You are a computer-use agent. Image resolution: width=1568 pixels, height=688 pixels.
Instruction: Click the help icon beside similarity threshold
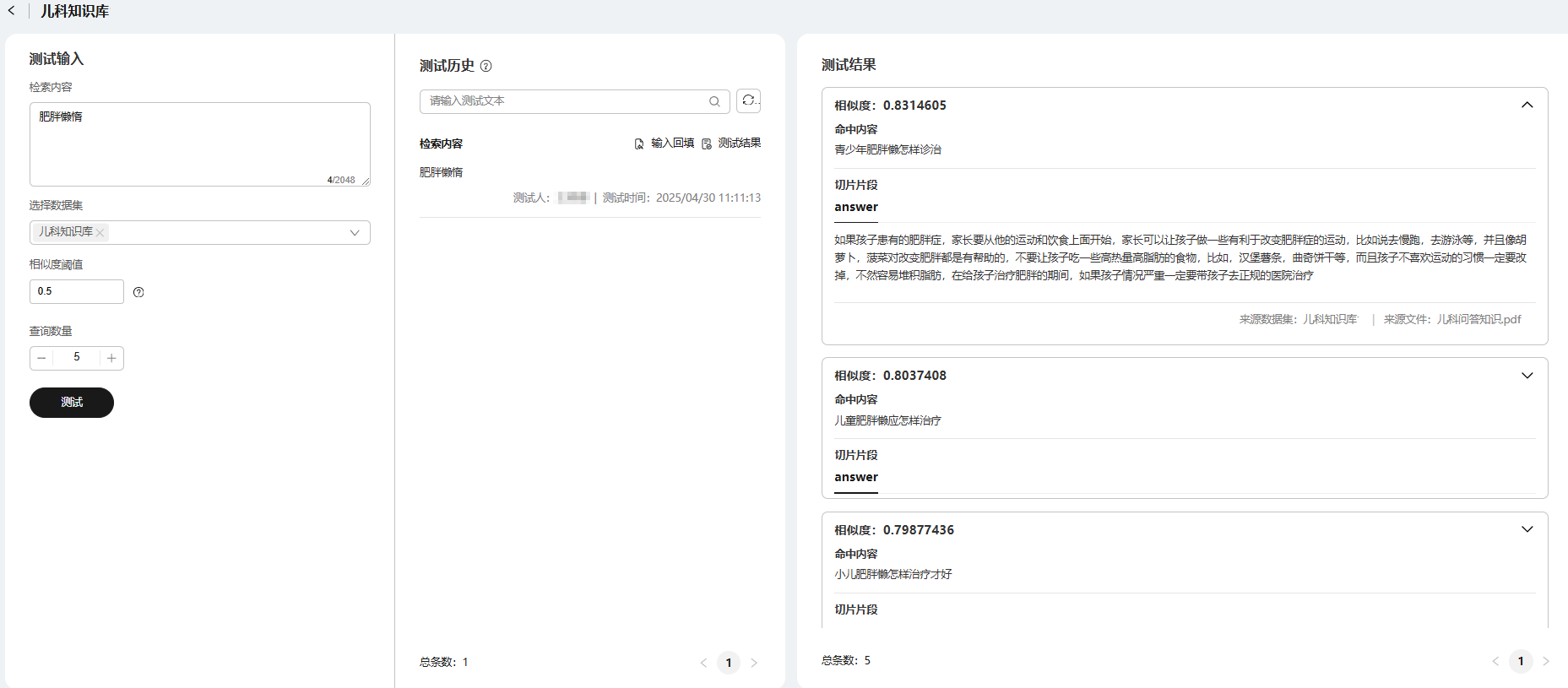pos(138,292)
